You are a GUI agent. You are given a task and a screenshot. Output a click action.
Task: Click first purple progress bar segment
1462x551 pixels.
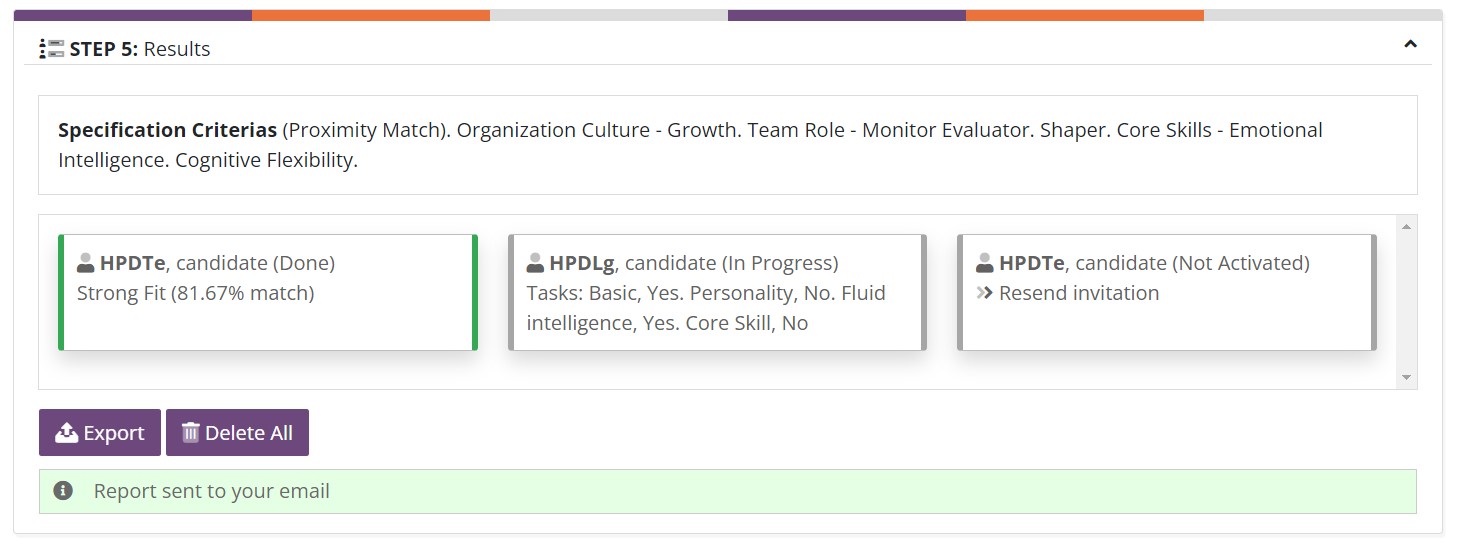[x=133, y=15]
